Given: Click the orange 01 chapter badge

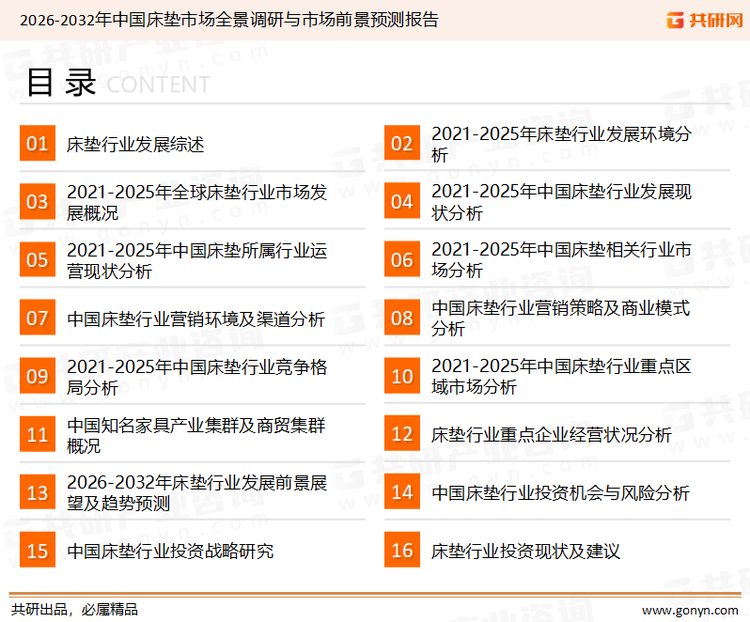Looking at the screenshot, I should [37, 143].
